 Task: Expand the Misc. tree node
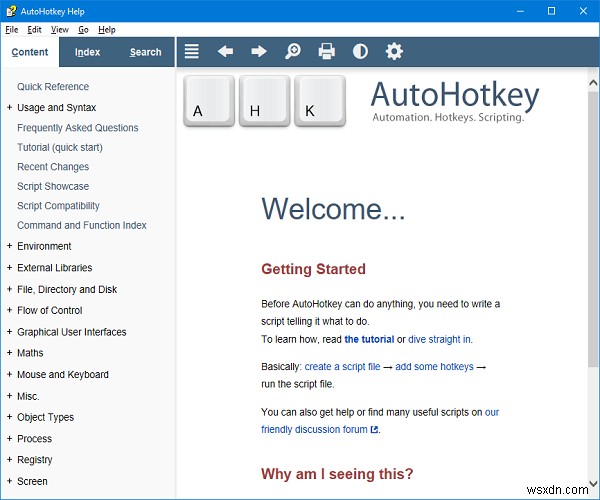tap(10, 396)
